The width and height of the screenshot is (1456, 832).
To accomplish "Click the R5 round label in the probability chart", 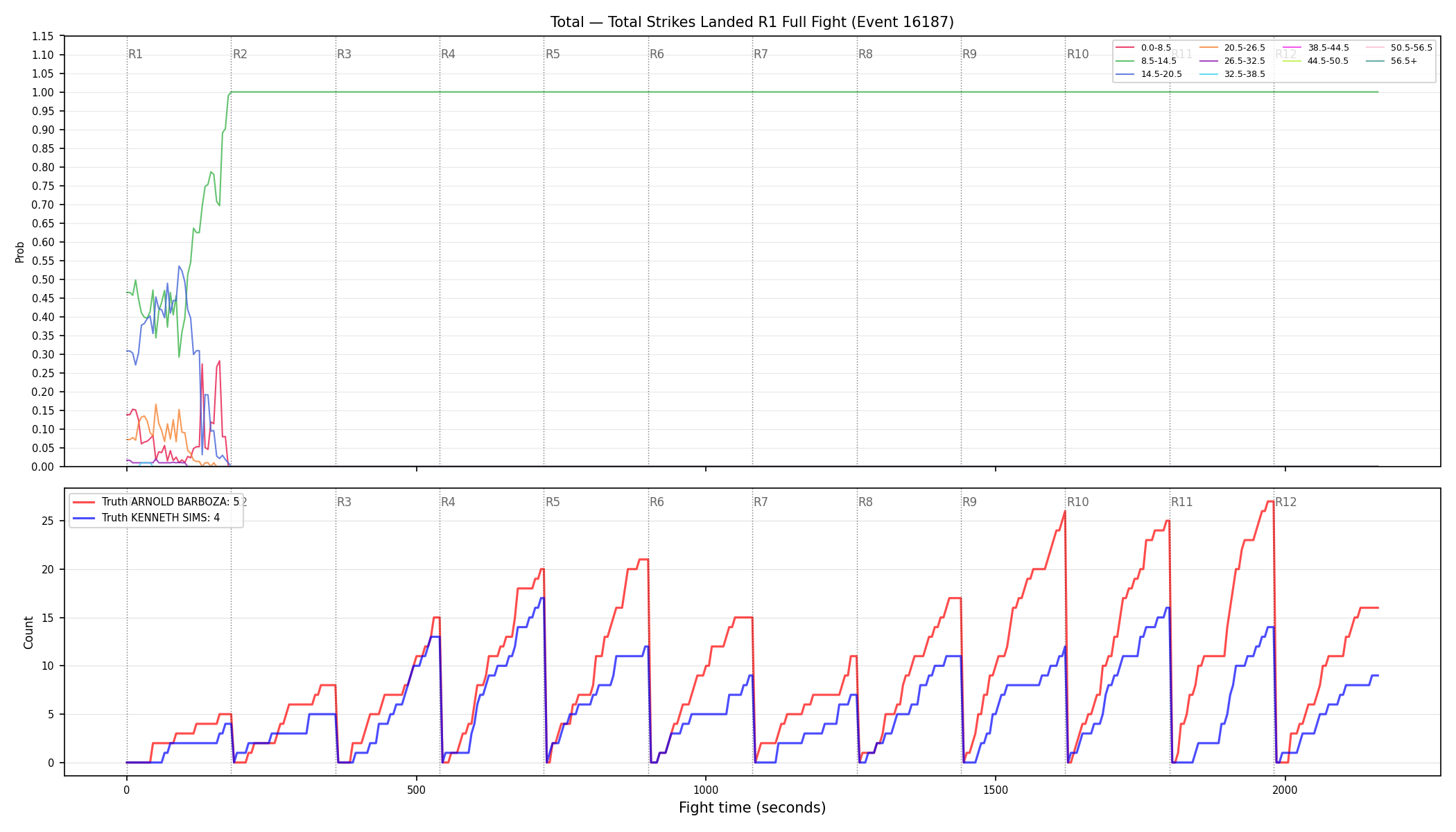I will click(x=553, y=54).
